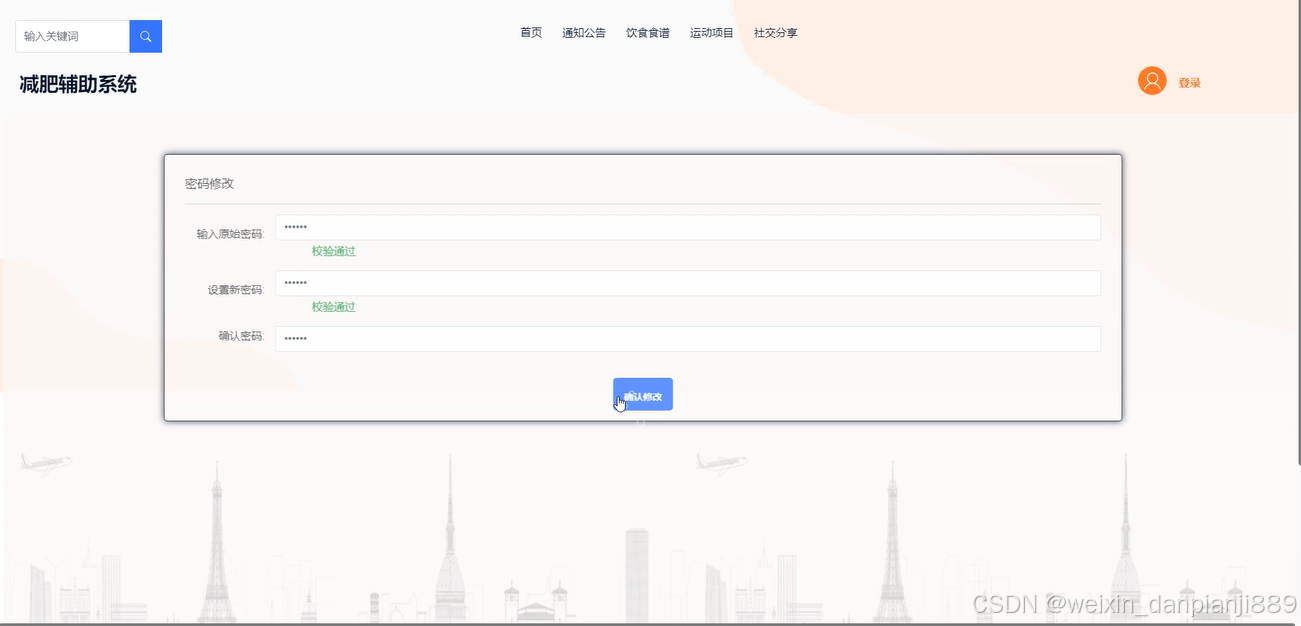Image resolution: width=1301 pixels, height=626 pixels.
Task: Click the 密码修改 panel heading
Action: pos(209,184)
